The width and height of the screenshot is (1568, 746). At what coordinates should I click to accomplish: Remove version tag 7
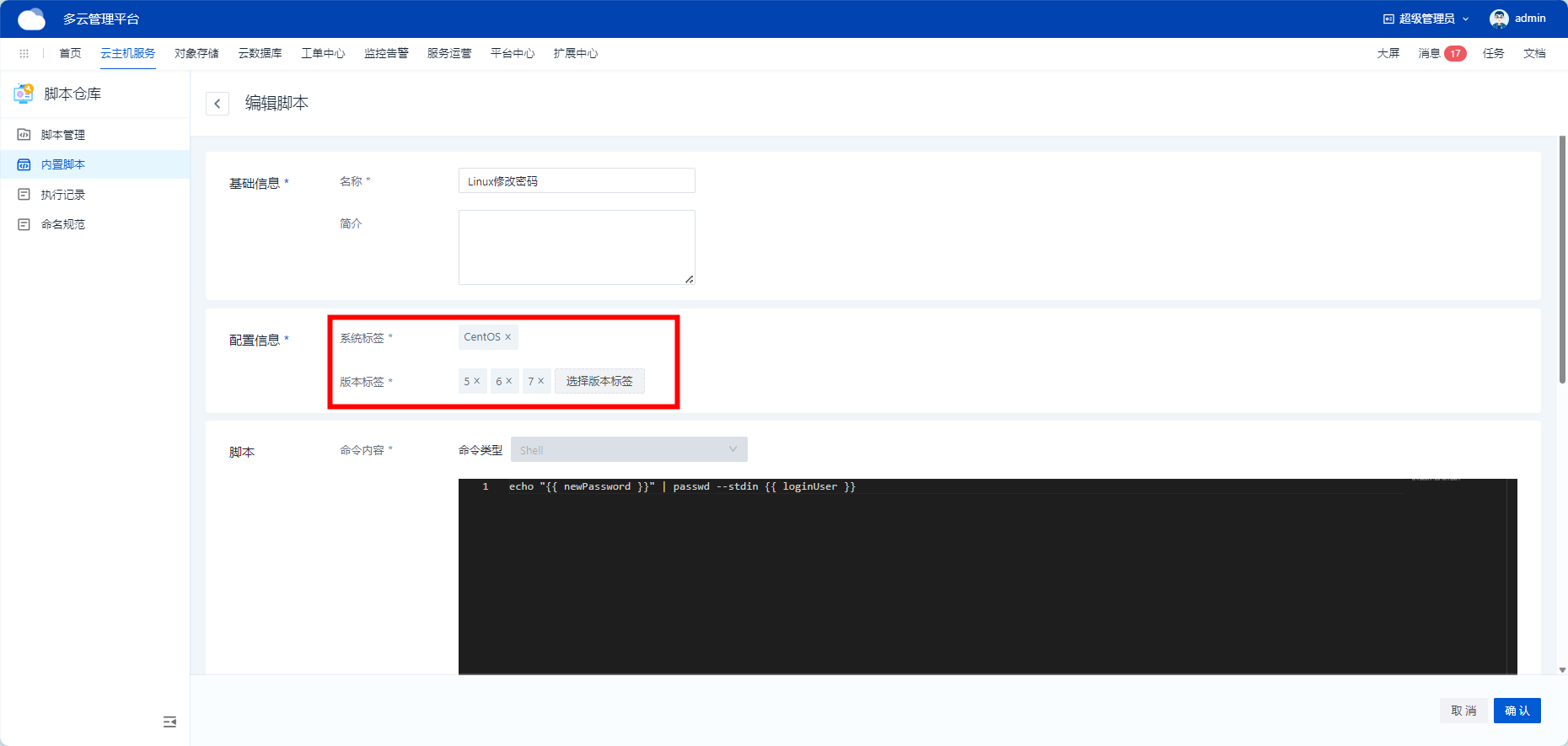point(541,381)
